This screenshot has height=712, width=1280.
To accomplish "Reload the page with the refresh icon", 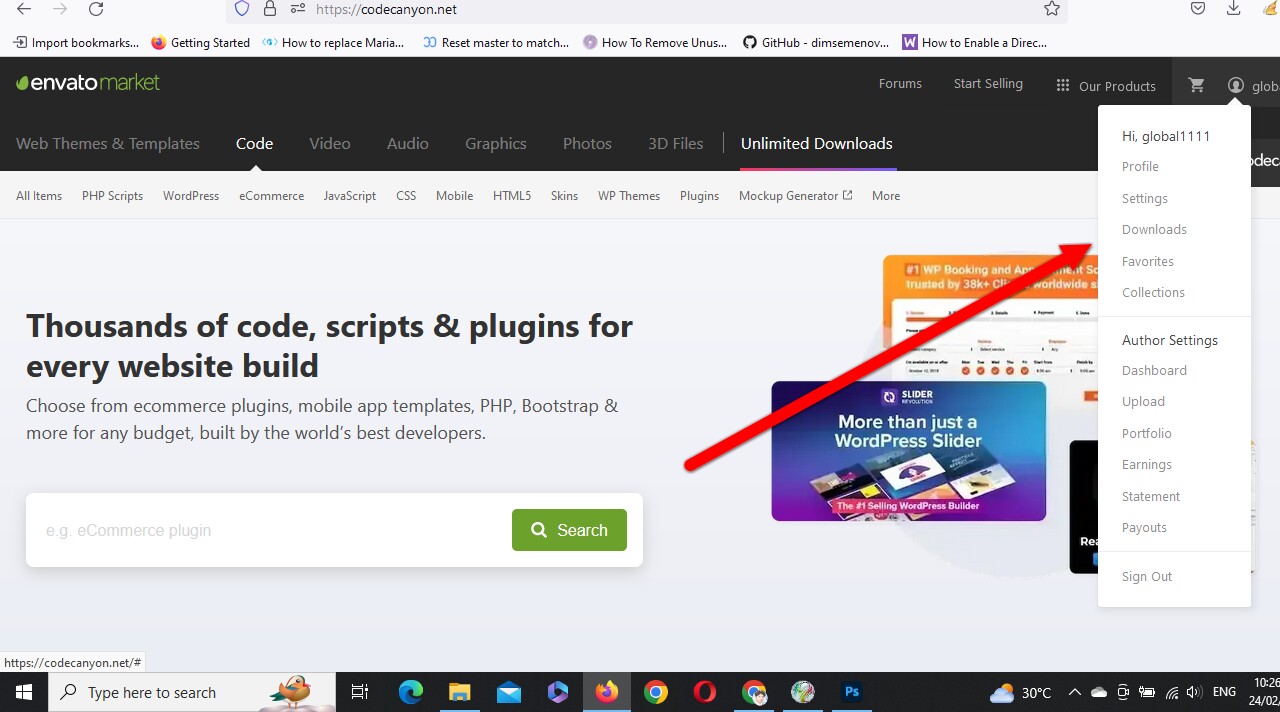I will [x=96, y=9].
